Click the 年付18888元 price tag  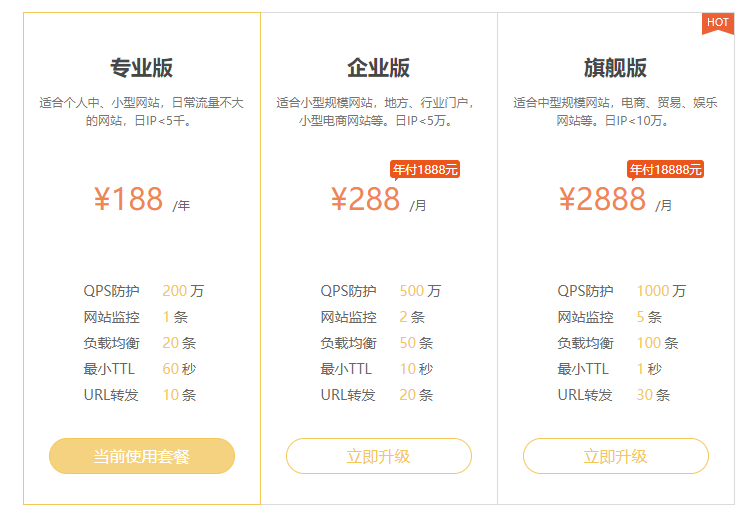[x=665, y=170]
